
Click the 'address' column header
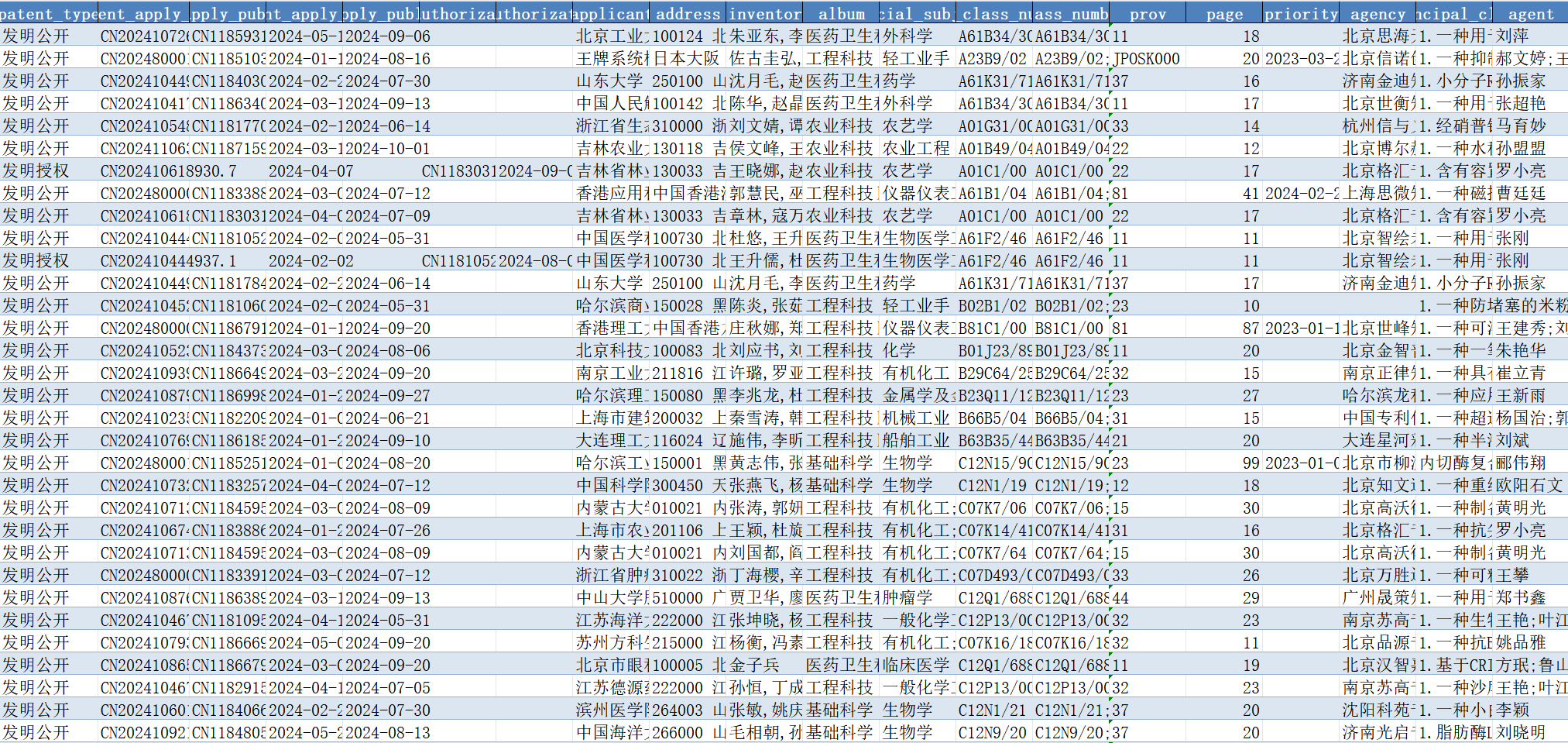[x=688, y=14]
